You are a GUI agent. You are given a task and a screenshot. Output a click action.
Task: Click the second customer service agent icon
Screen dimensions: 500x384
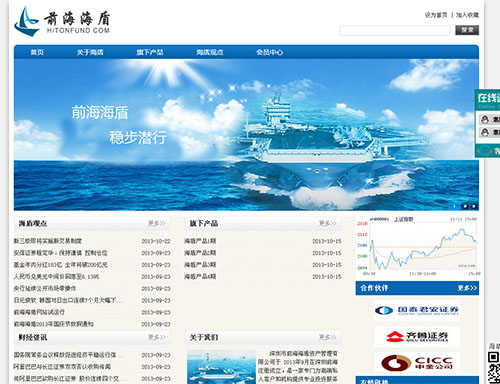pyautogui.click(x=485, y=132)
